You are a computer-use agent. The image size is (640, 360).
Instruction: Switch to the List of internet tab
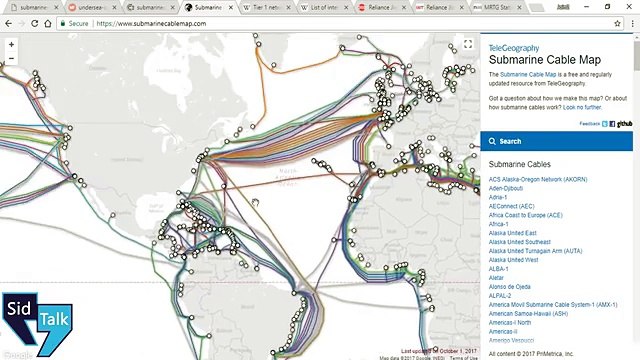(324, 7)
